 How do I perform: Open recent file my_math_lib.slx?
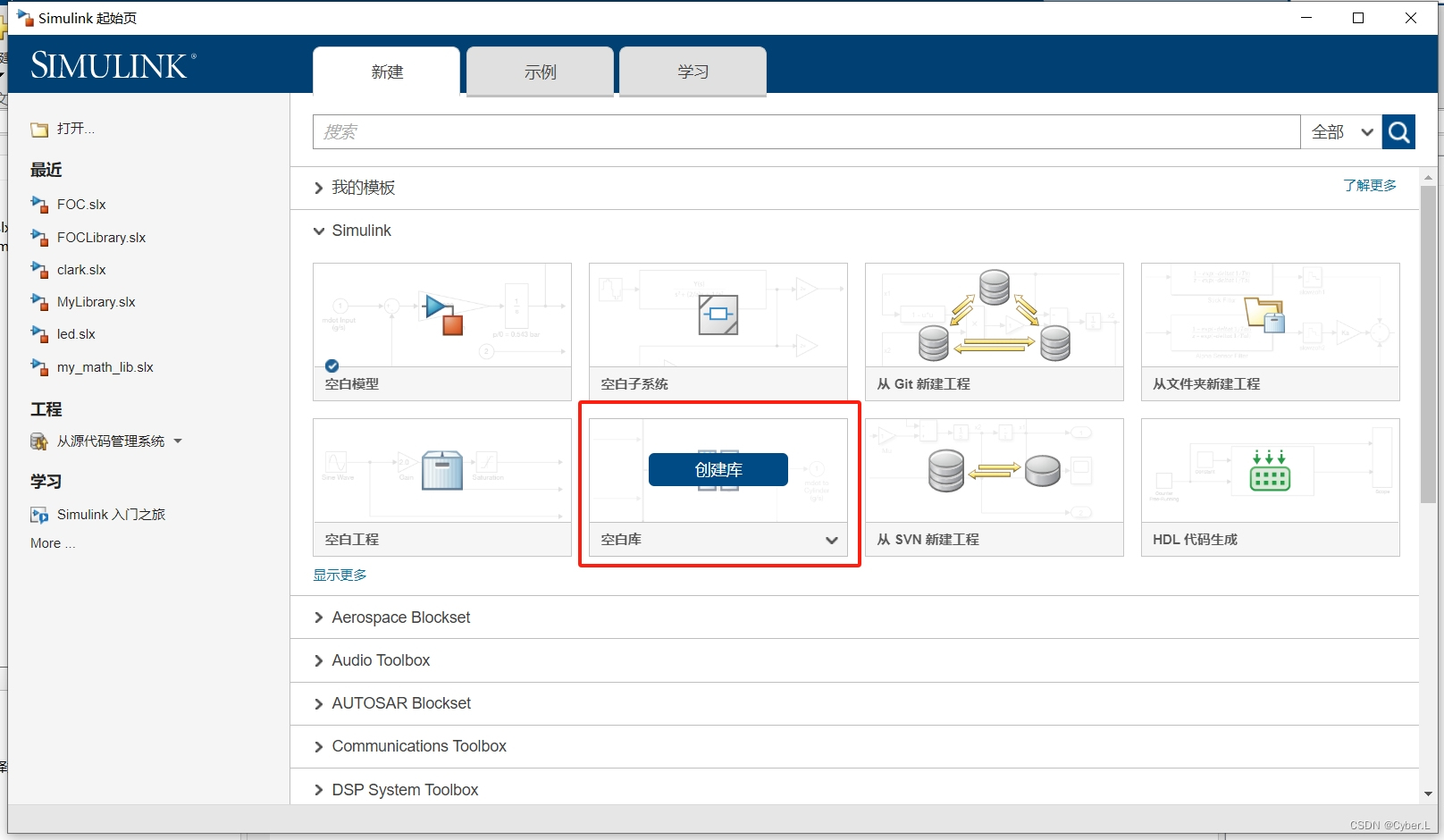(x=105, y=367)
